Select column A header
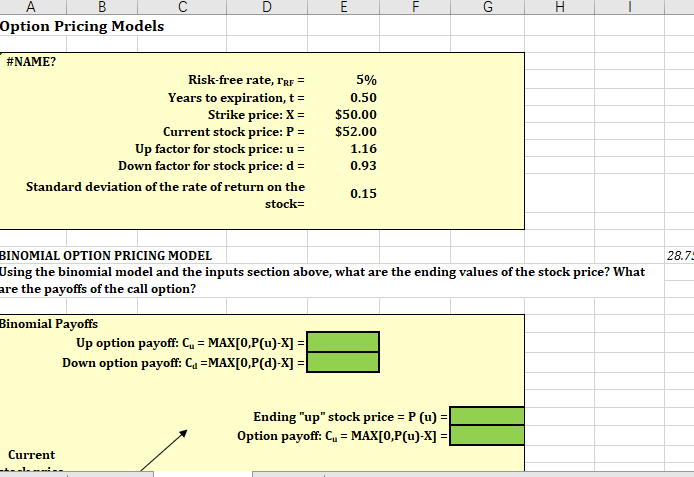The image size is (694, 477). [x=31, y=7]
